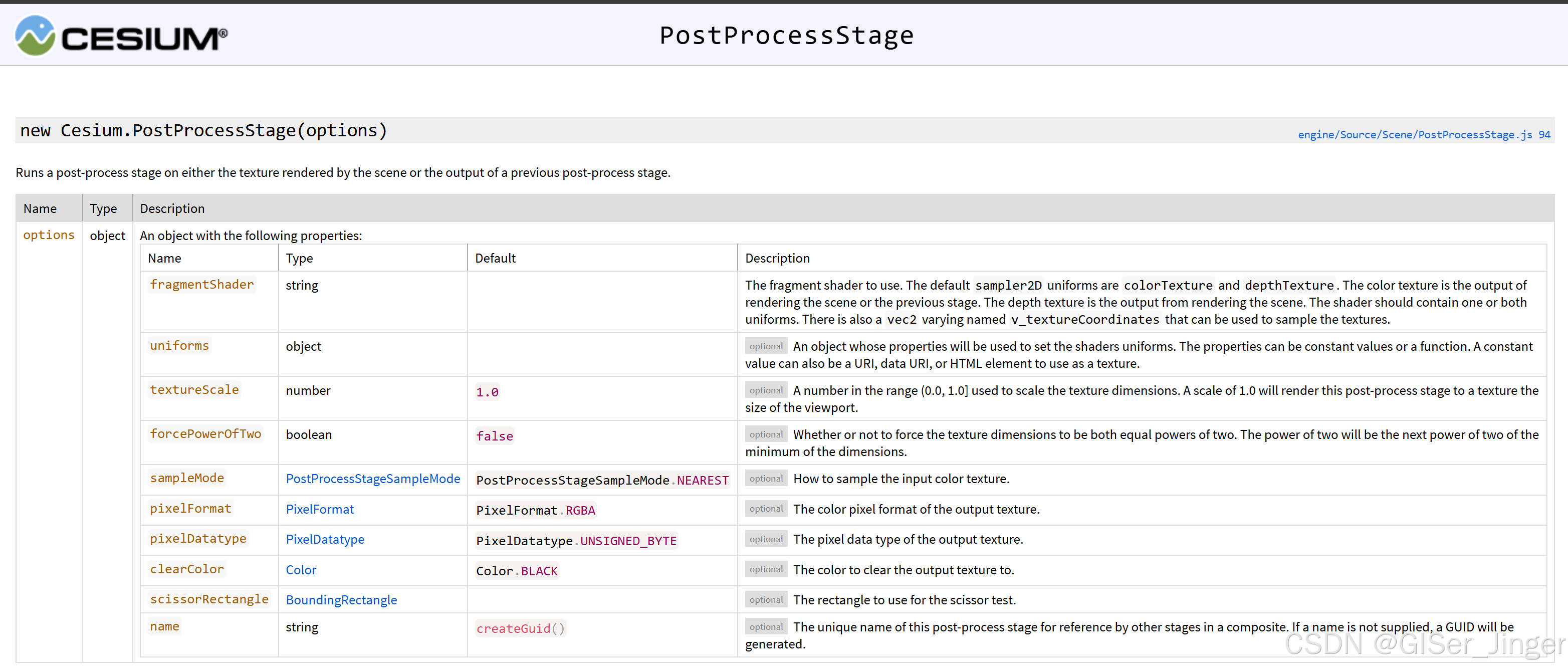
Task: Click the v_textureCoordinates code term
Action: pyautogui.click(x=1085, y=320)
